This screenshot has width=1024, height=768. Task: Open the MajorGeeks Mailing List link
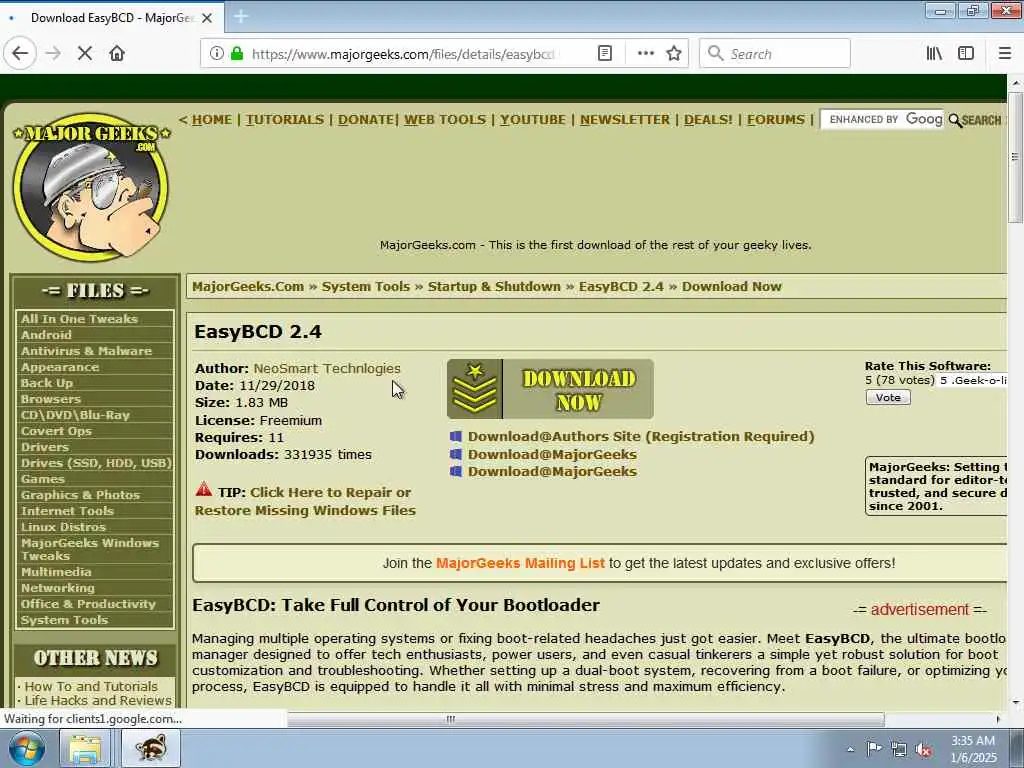tap(520, 563)
